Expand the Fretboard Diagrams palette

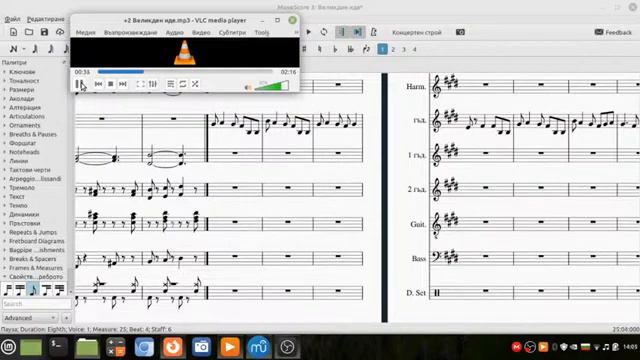point(36,241)
